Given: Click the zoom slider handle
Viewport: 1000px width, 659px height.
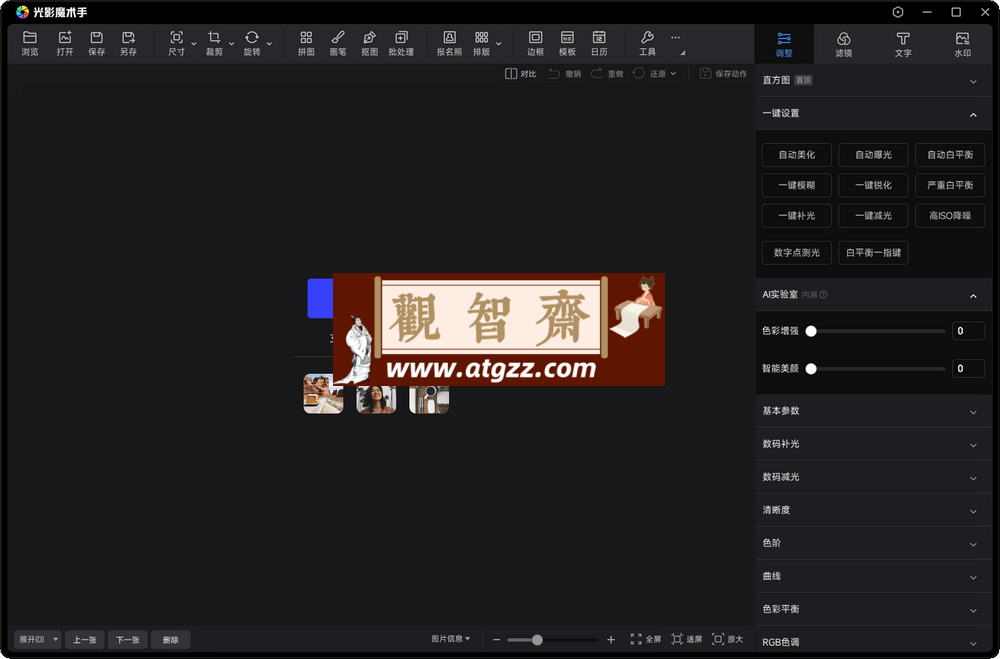Looking at the screenshot, I should (x=537, y=639).
